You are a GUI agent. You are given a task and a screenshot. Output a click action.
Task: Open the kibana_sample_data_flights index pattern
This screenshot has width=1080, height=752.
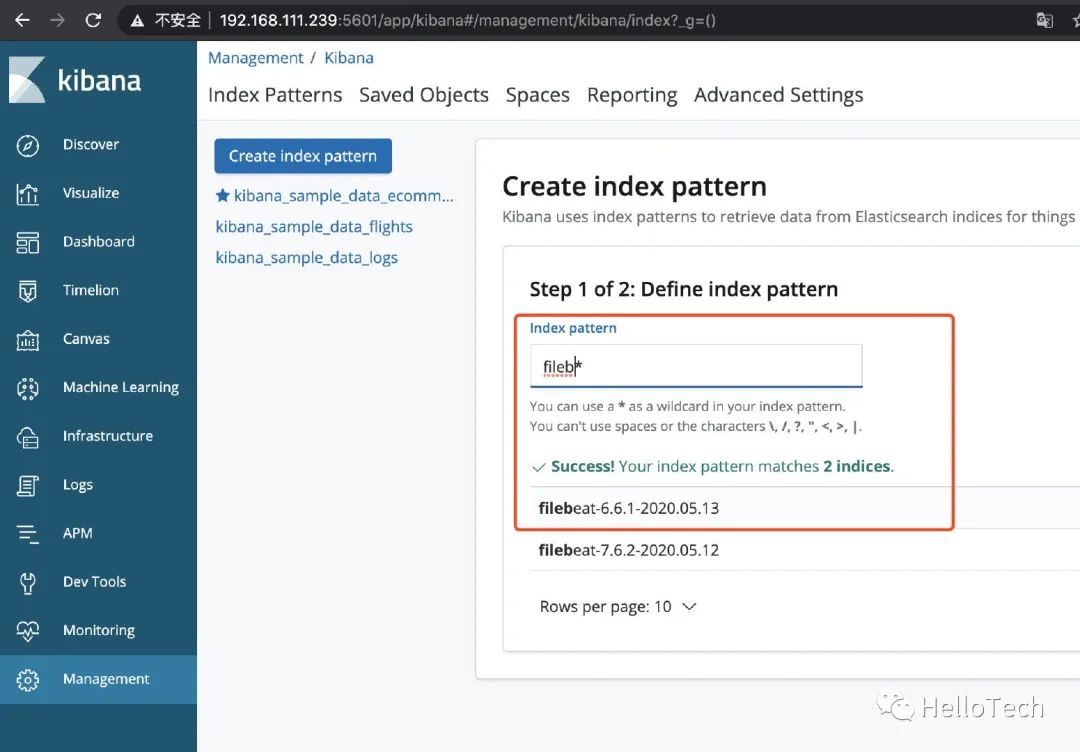click(x=314, y=227)
